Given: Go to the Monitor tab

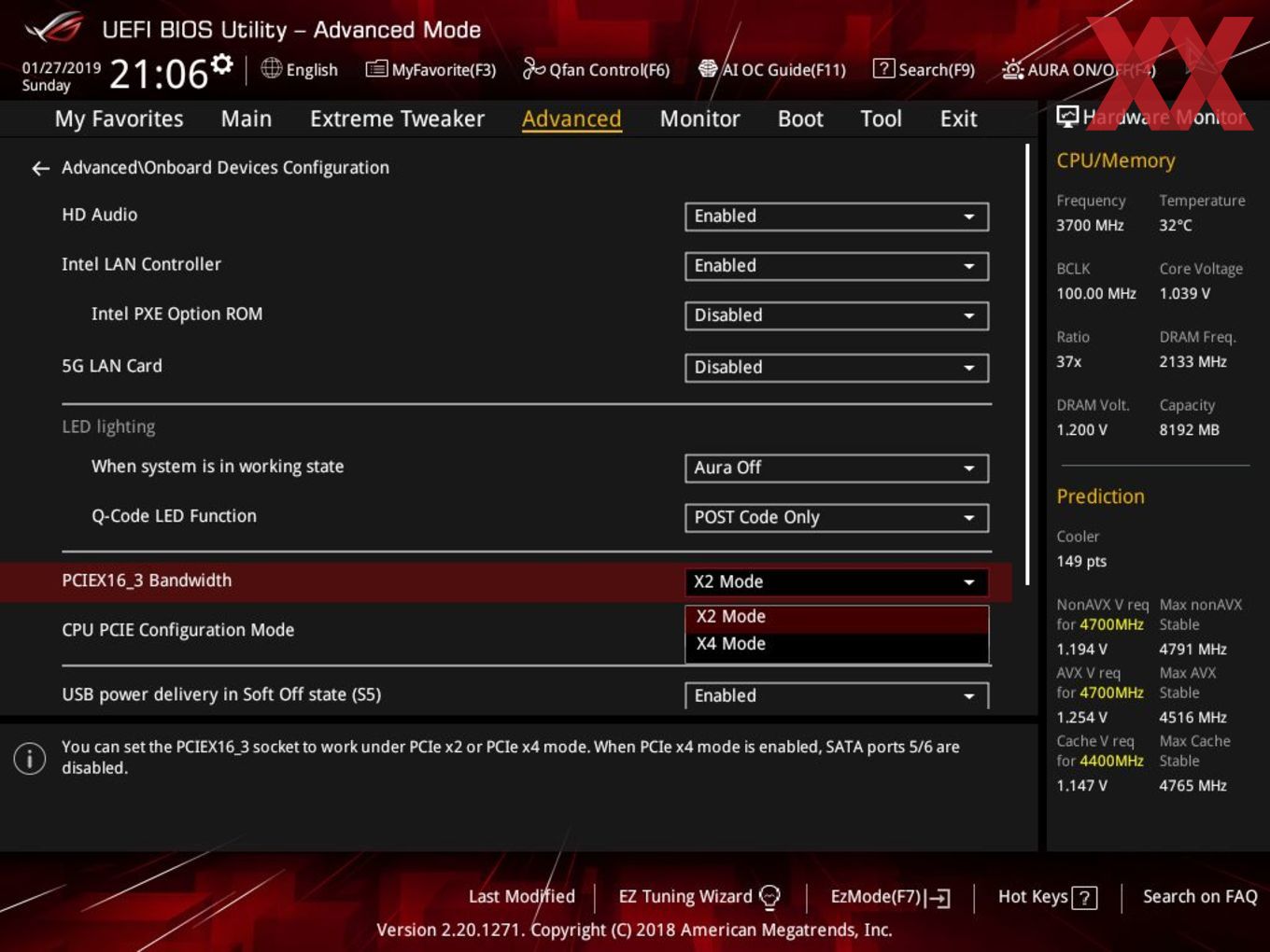Looking at the screenshot, I should pyautogui.click(x=699, y=119).
